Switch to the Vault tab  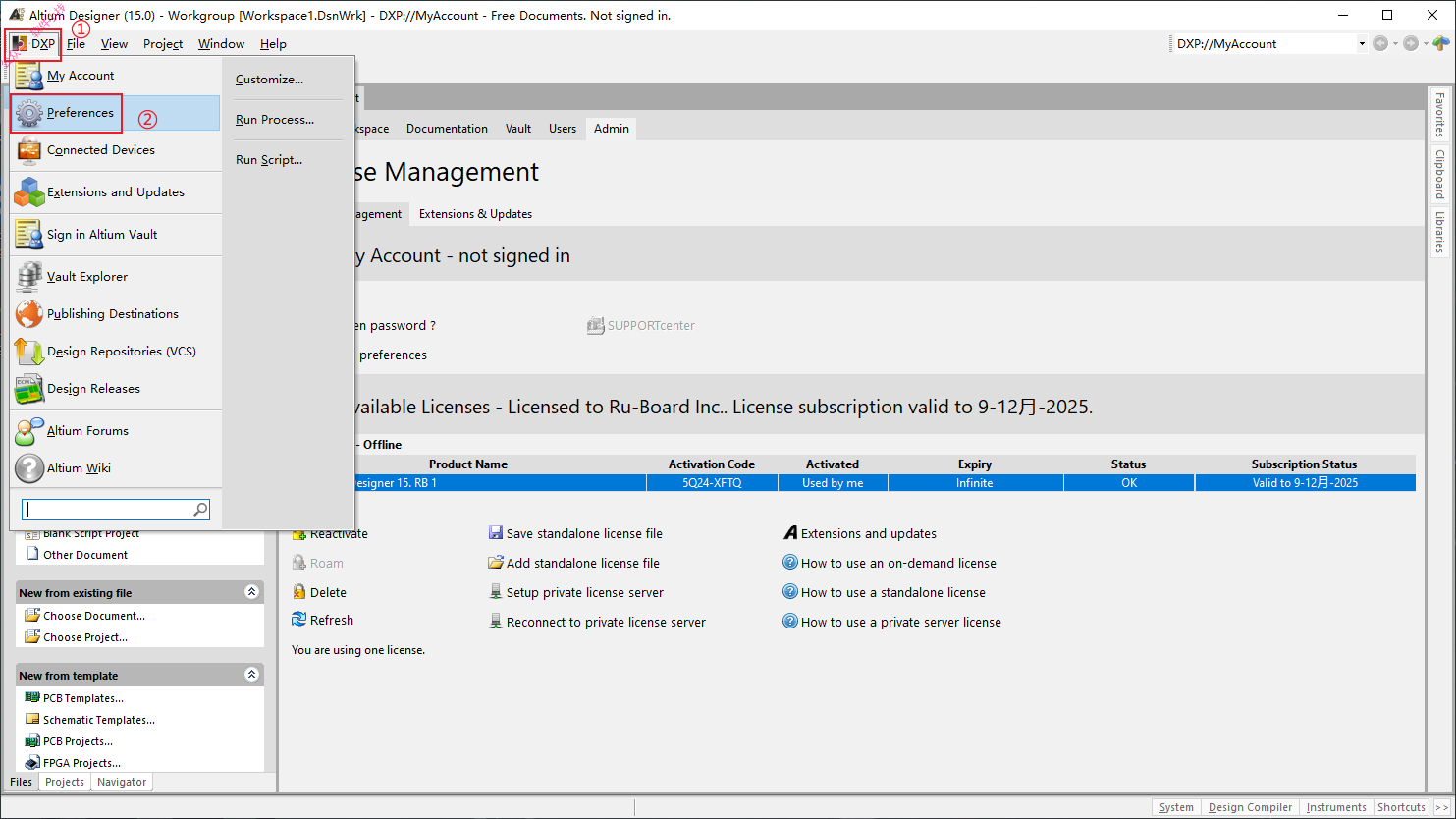(x=518, y=129)
